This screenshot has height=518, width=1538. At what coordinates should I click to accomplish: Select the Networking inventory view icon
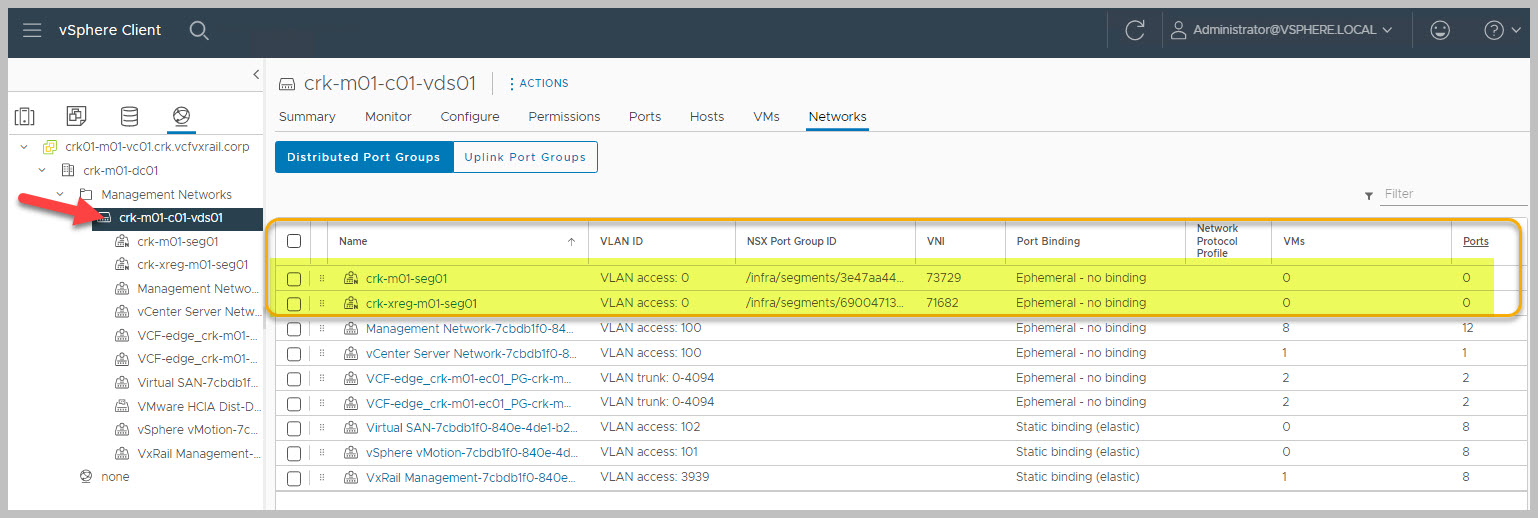click(181, 116)
